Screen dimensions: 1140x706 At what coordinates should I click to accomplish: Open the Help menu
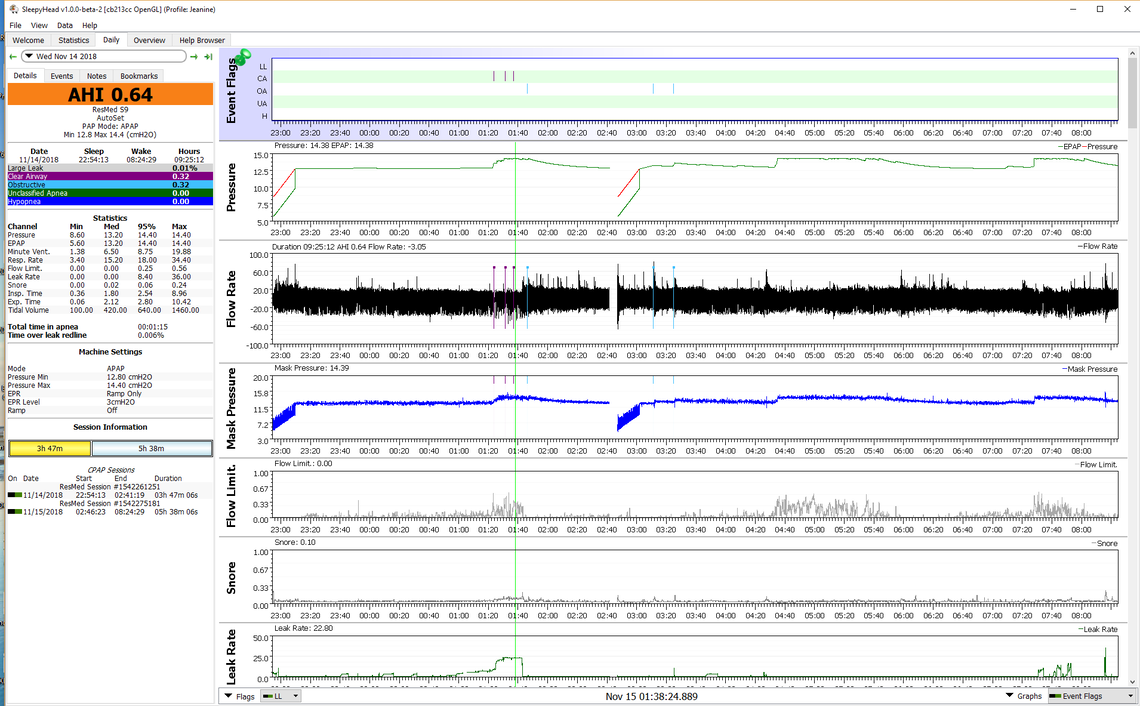[x=89, y=25]
